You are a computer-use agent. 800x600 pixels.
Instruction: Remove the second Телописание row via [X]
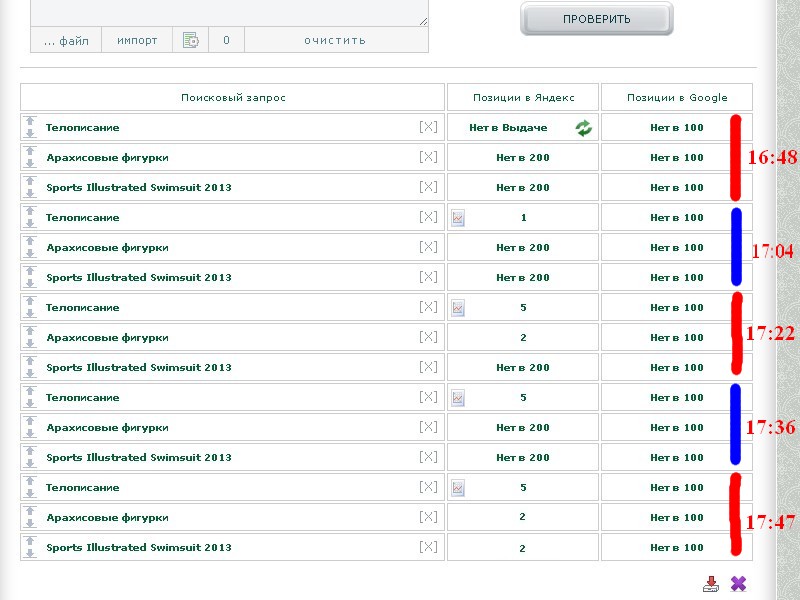click(x=428, y=217)
